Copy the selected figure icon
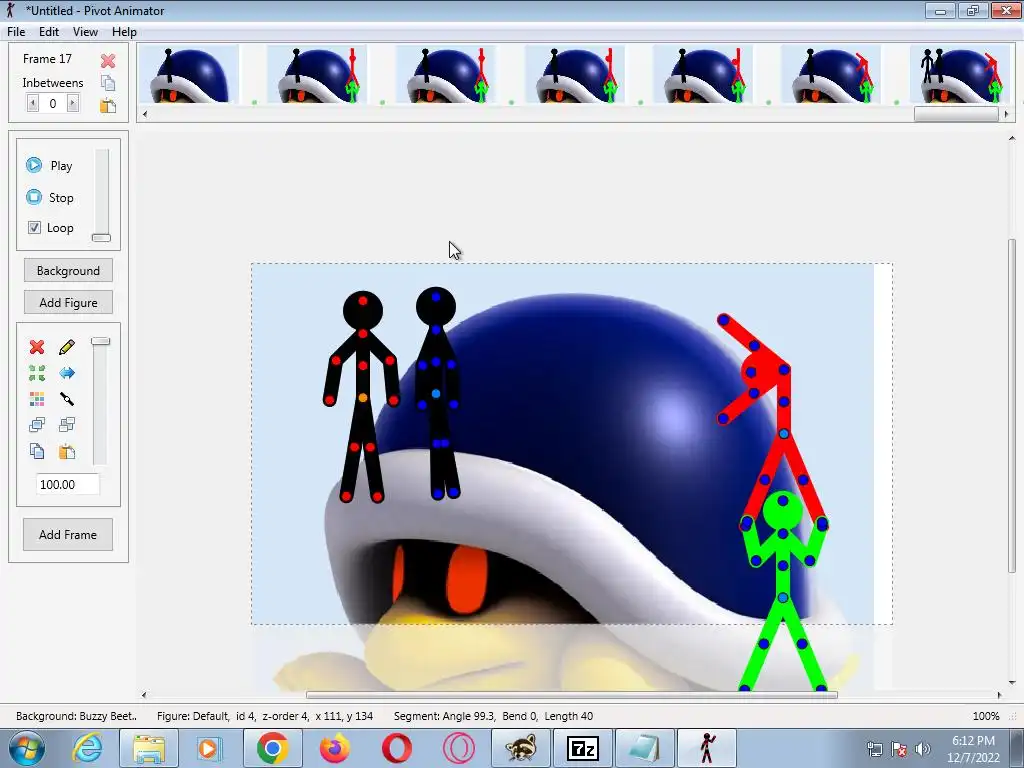This screenshot has width=1024, height=768. 37,451
